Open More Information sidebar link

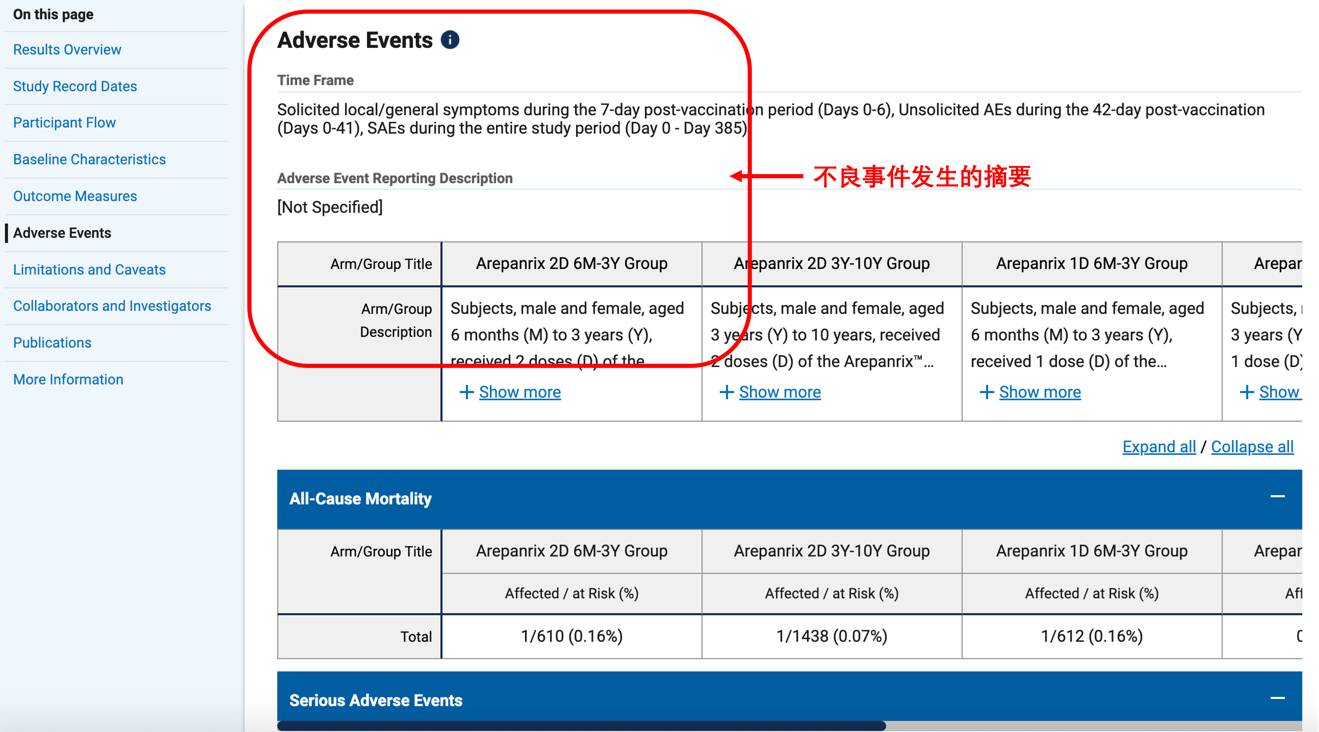coord(68,380)
